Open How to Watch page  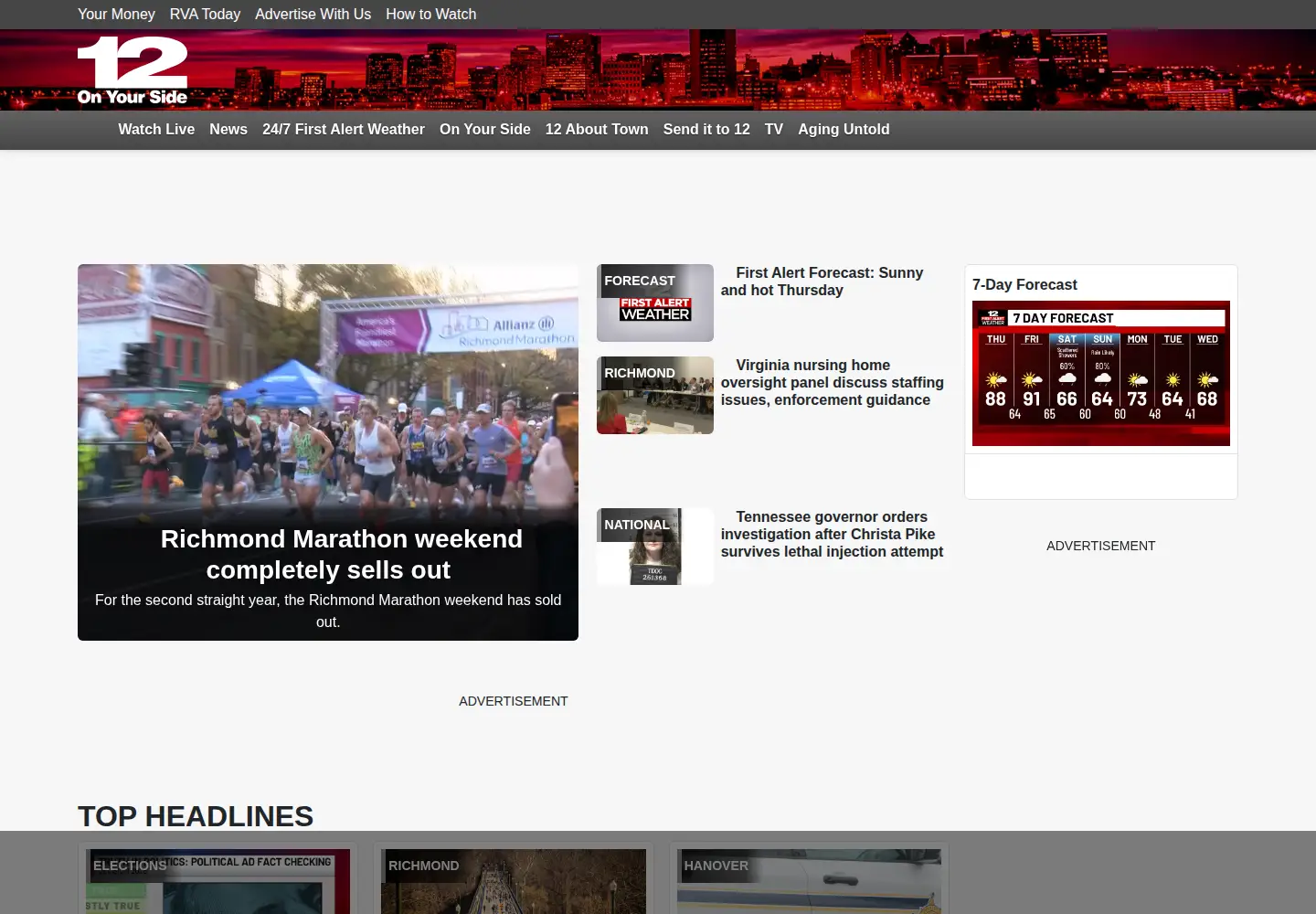tap(430, 14)
